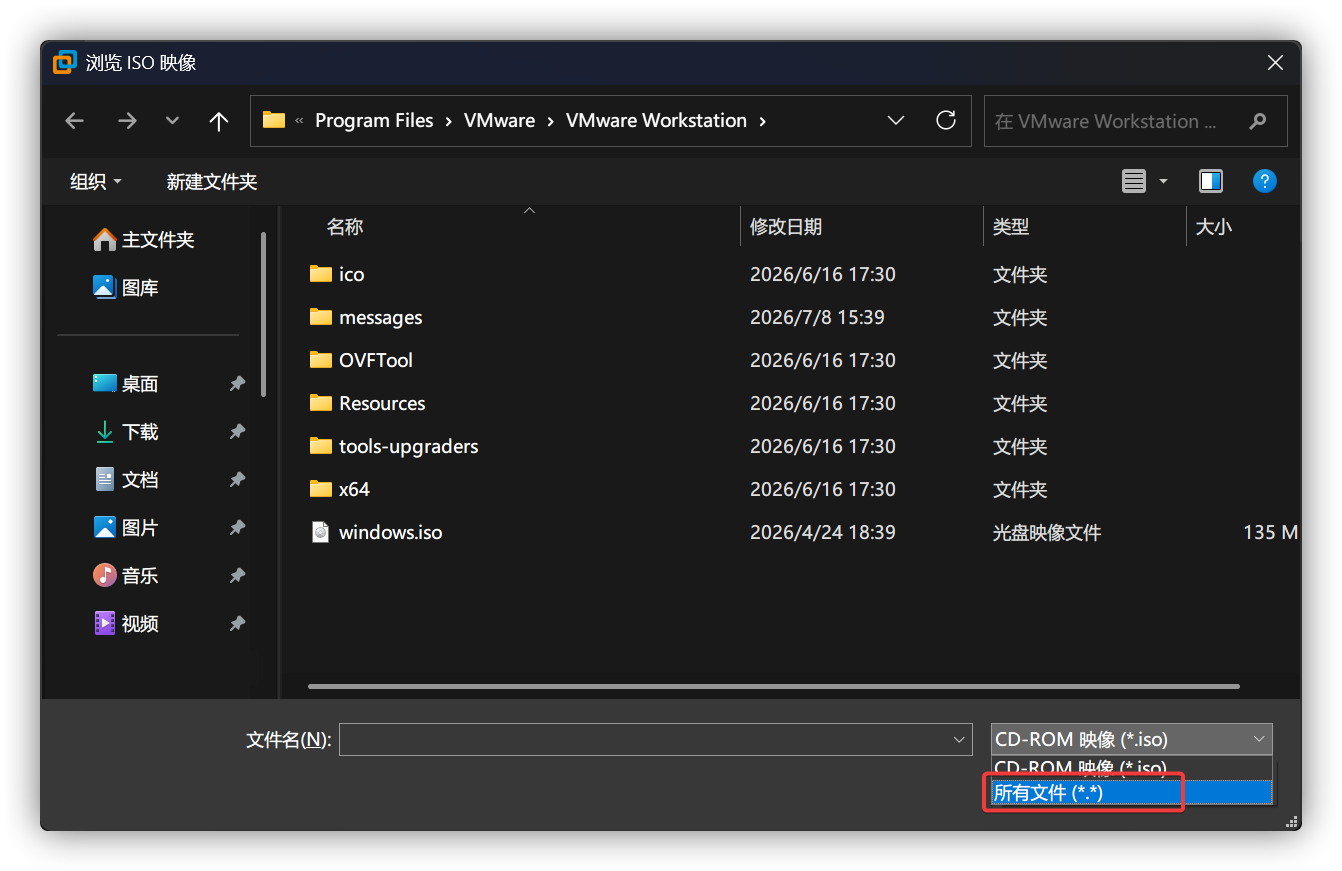Click the pin icon next to 下载
1342x871 pixels.
click(237, 432)
